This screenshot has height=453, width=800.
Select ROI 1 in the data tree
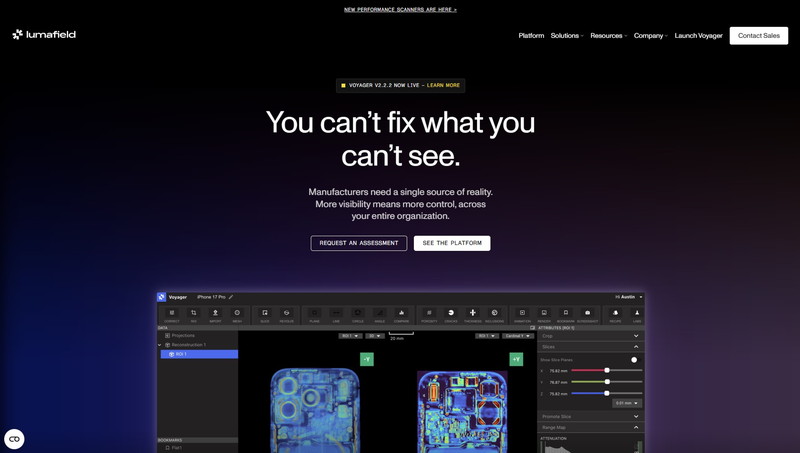(x=199, y=354)
